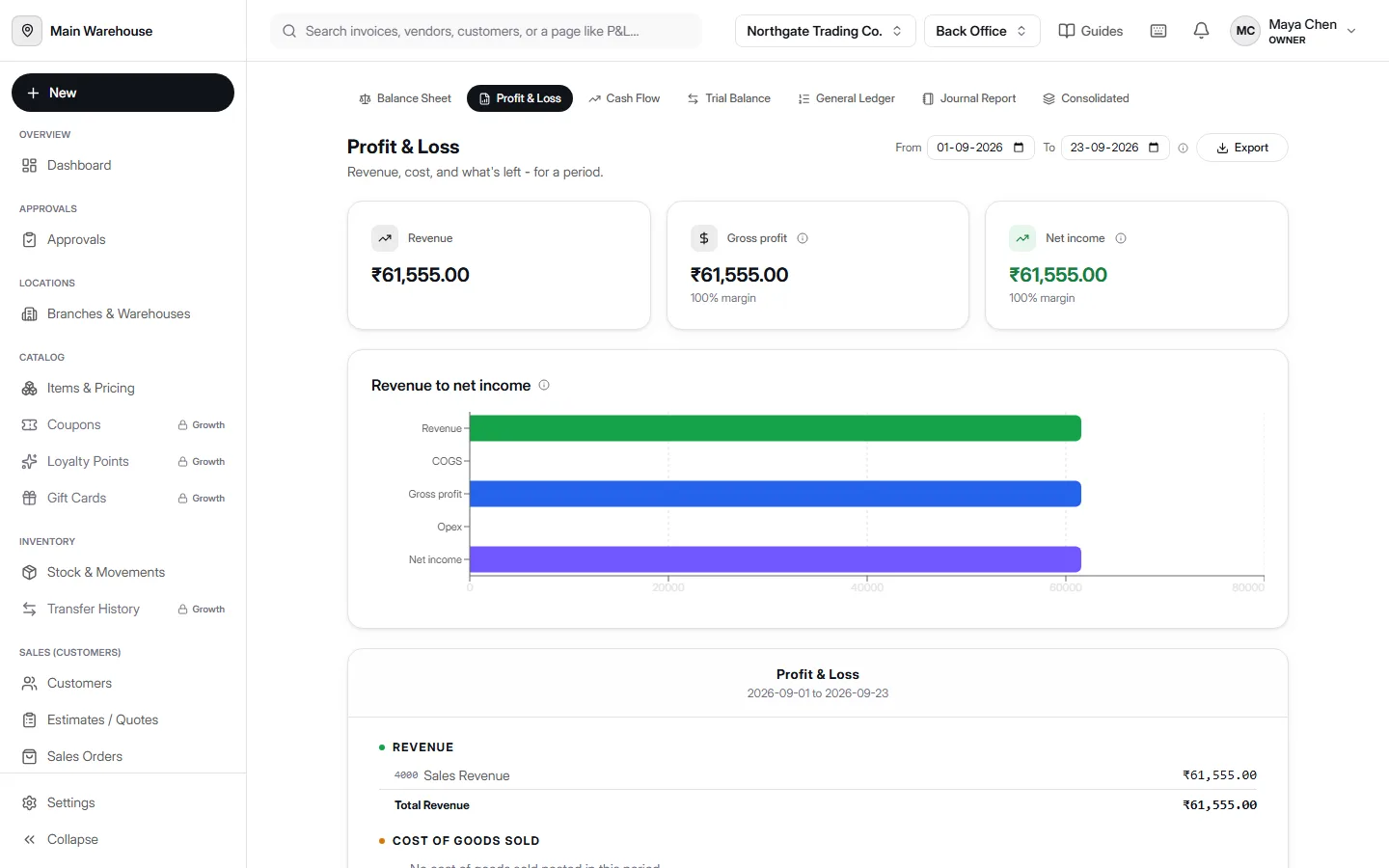Click the Net income info icon
This screenshot has height=868, width=1389.
[x=1121, y=238]
